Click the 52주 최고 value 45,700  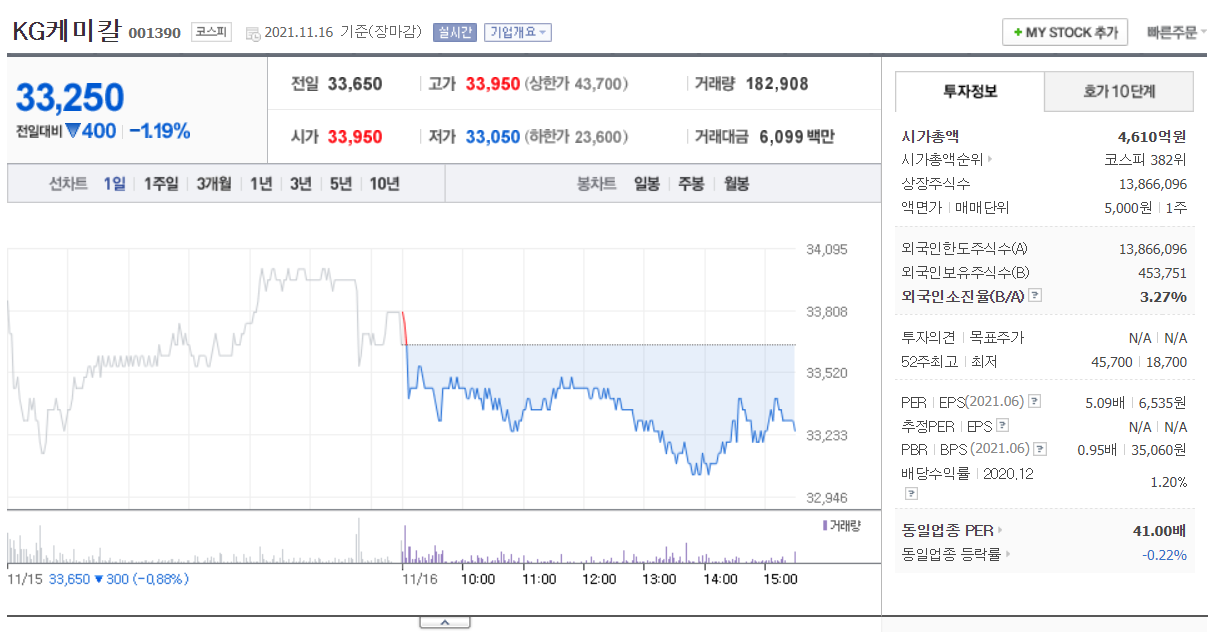point(1110,362)
